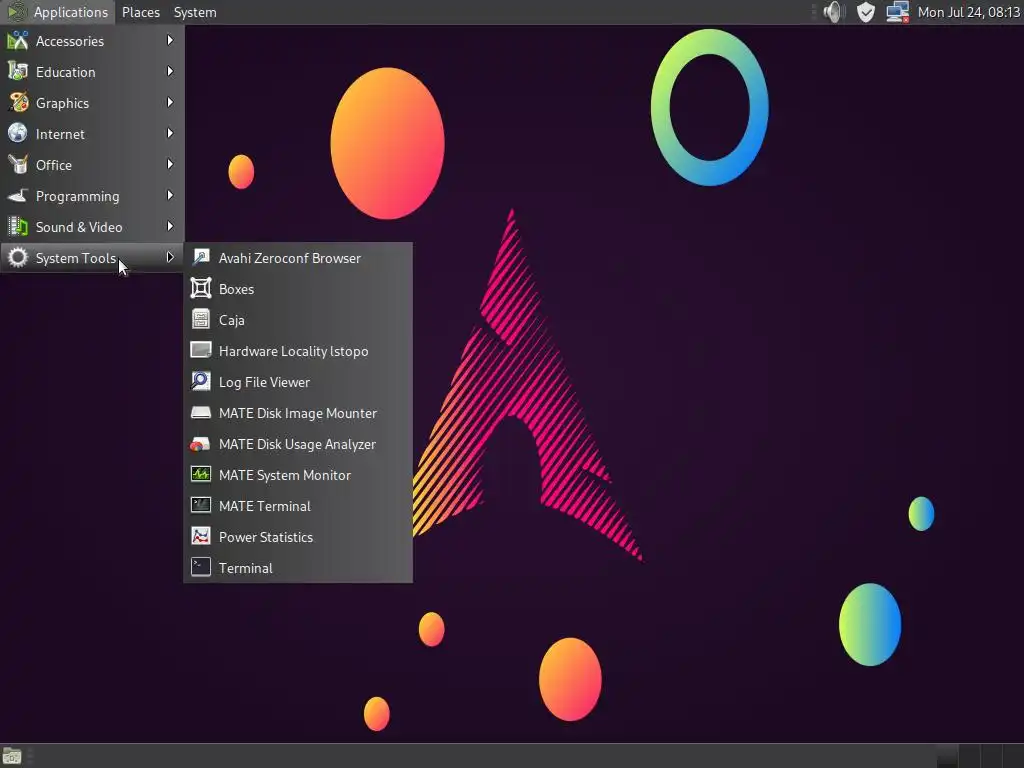Open the volume speaker tray icon
The image size is (1024, 768).
834,12
